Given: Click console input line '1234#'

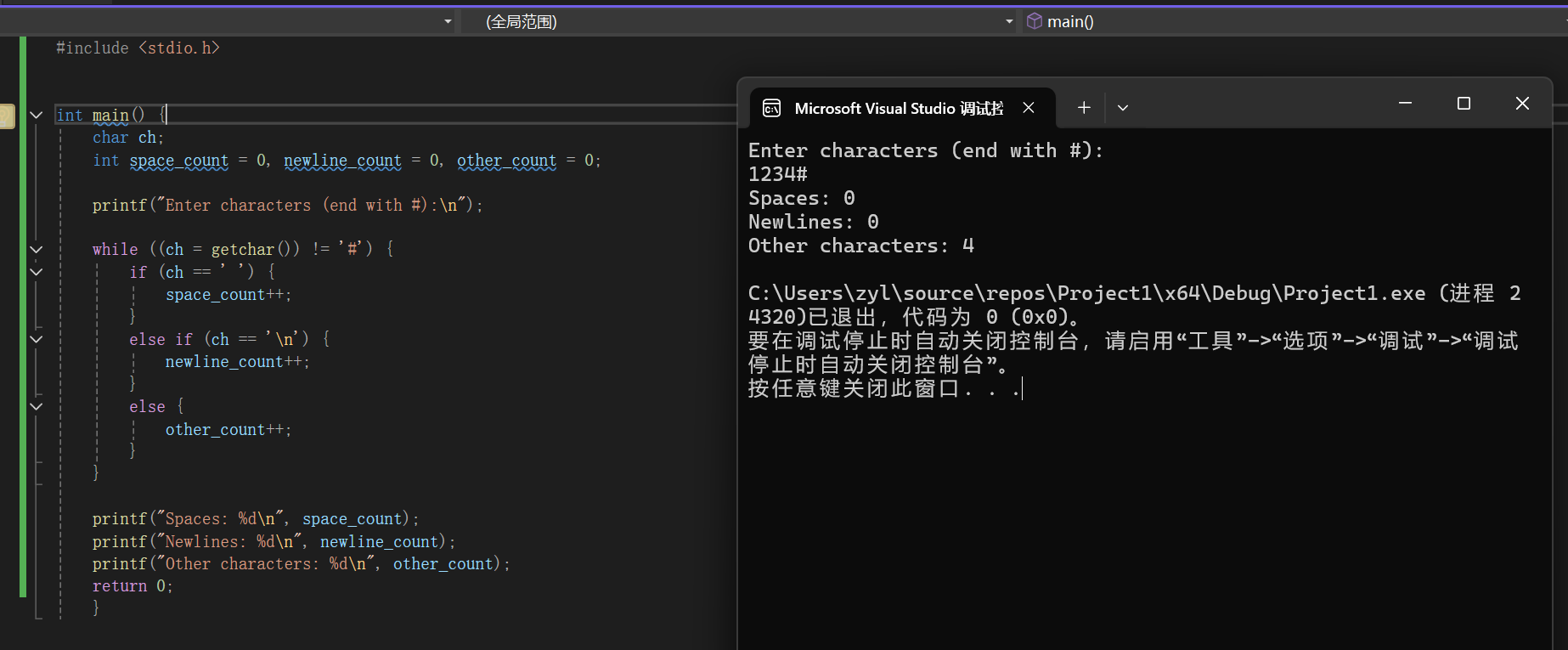Looking at the screenshot, I should point(778,174).
